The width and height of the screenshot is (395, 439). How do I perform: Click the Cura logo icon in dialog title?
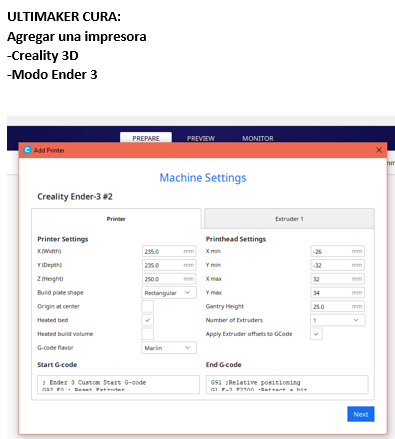pos(27,150)
